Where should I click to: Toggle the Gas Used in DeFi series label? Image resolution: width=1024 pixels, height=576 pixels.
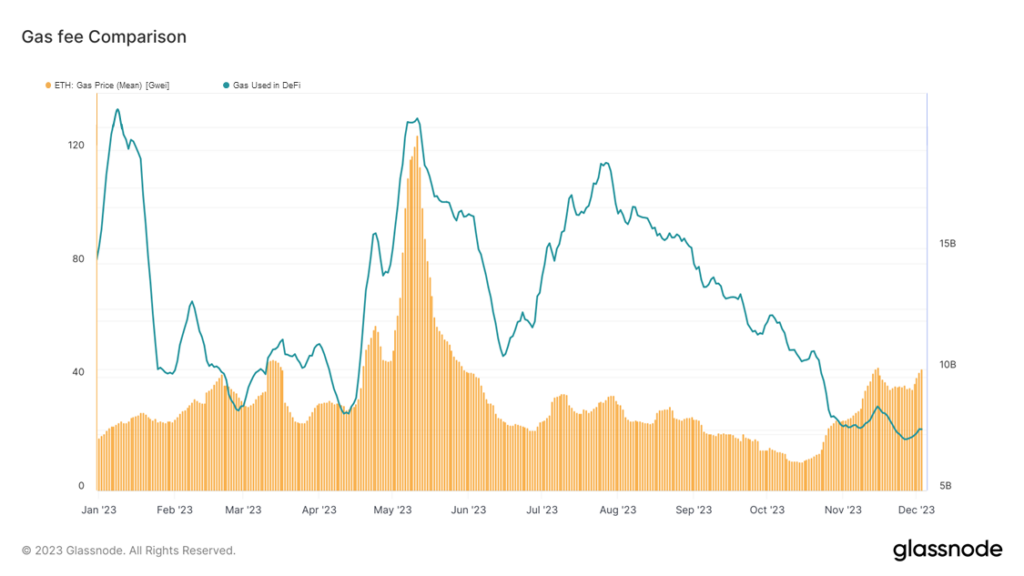tap(267, 86)
